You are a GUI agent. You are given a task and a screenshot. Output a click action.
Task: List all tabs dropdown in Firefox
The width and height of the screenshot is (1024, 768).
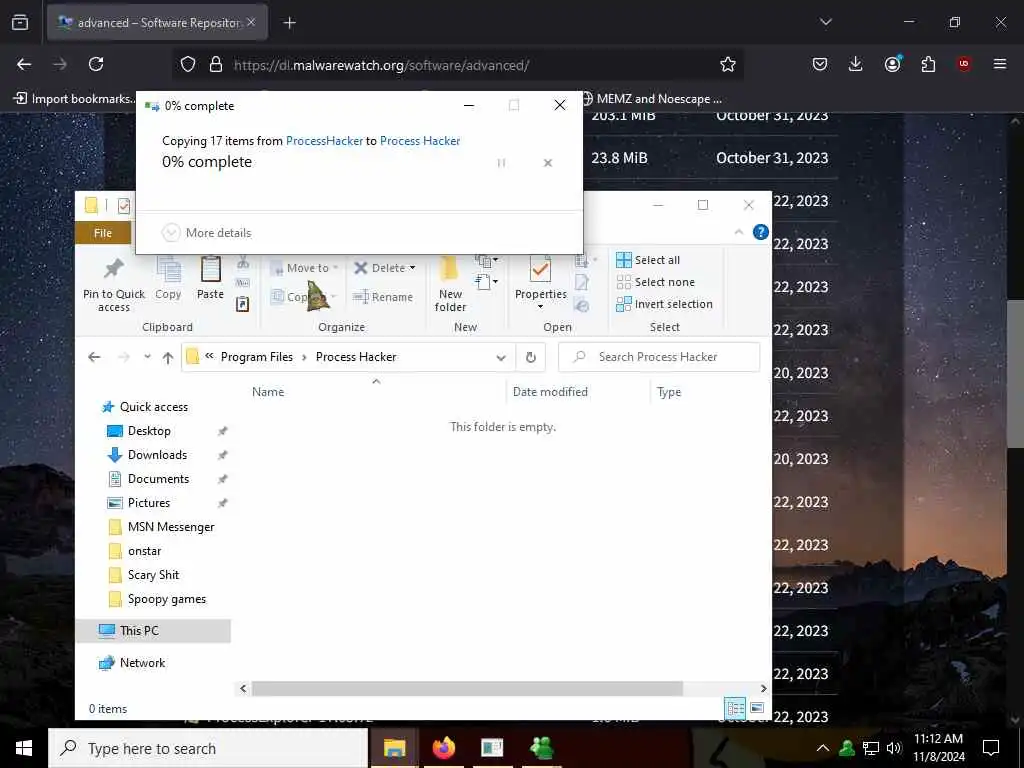tap(825, 22)
